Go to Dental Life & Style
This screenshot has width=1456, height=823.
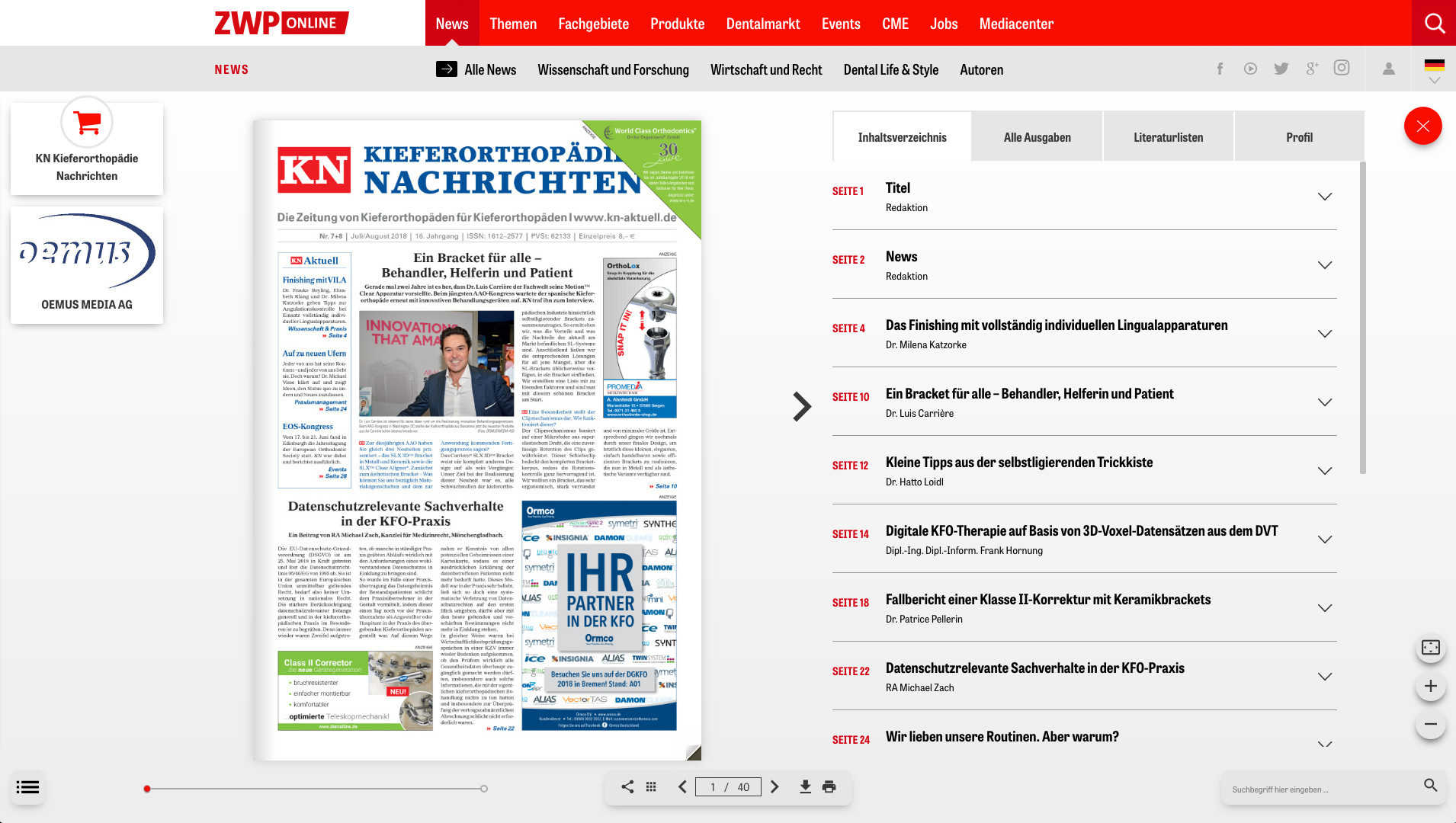point(890,69)
